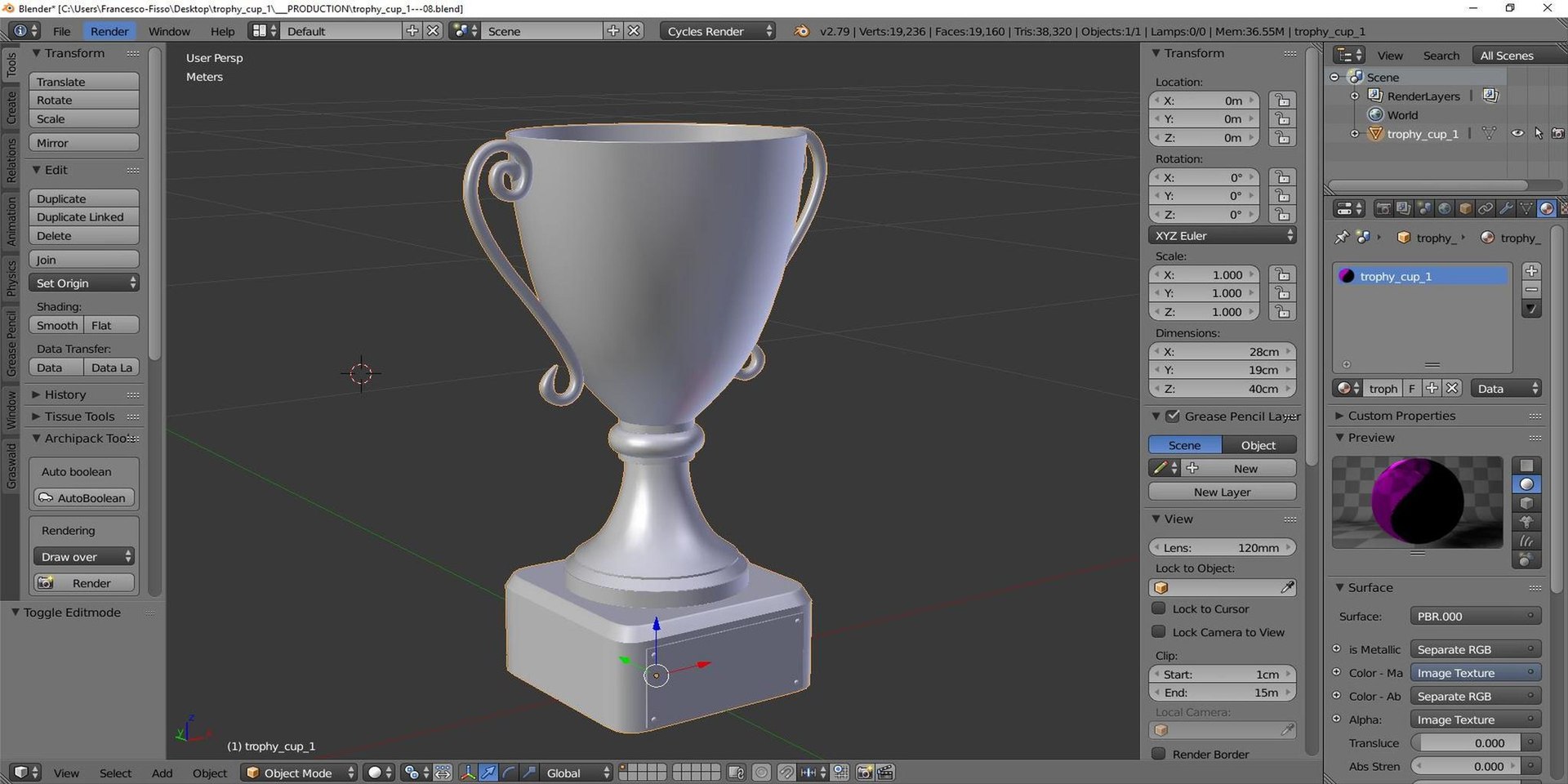Click the eyedropper in Lock to Object field

click(x=1286, y=587)
